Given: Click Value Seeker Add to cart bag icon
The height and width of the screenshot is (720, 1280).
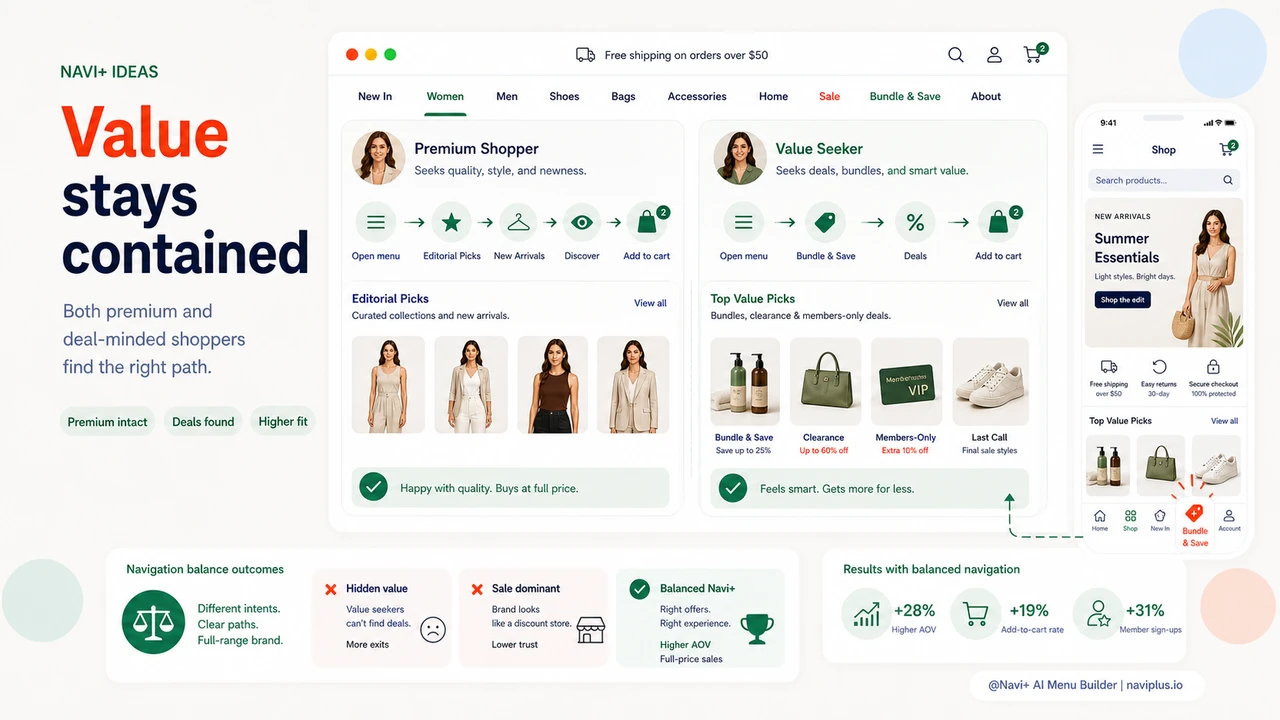Looking at the screenshot, I should coord(999,222).
